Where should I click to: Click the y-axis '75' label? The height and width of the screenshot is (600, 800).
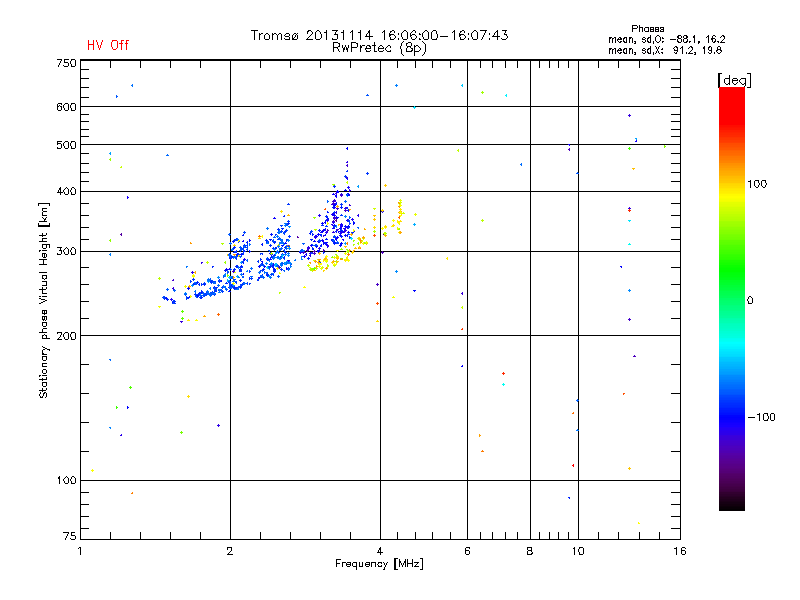click(70, 536)
